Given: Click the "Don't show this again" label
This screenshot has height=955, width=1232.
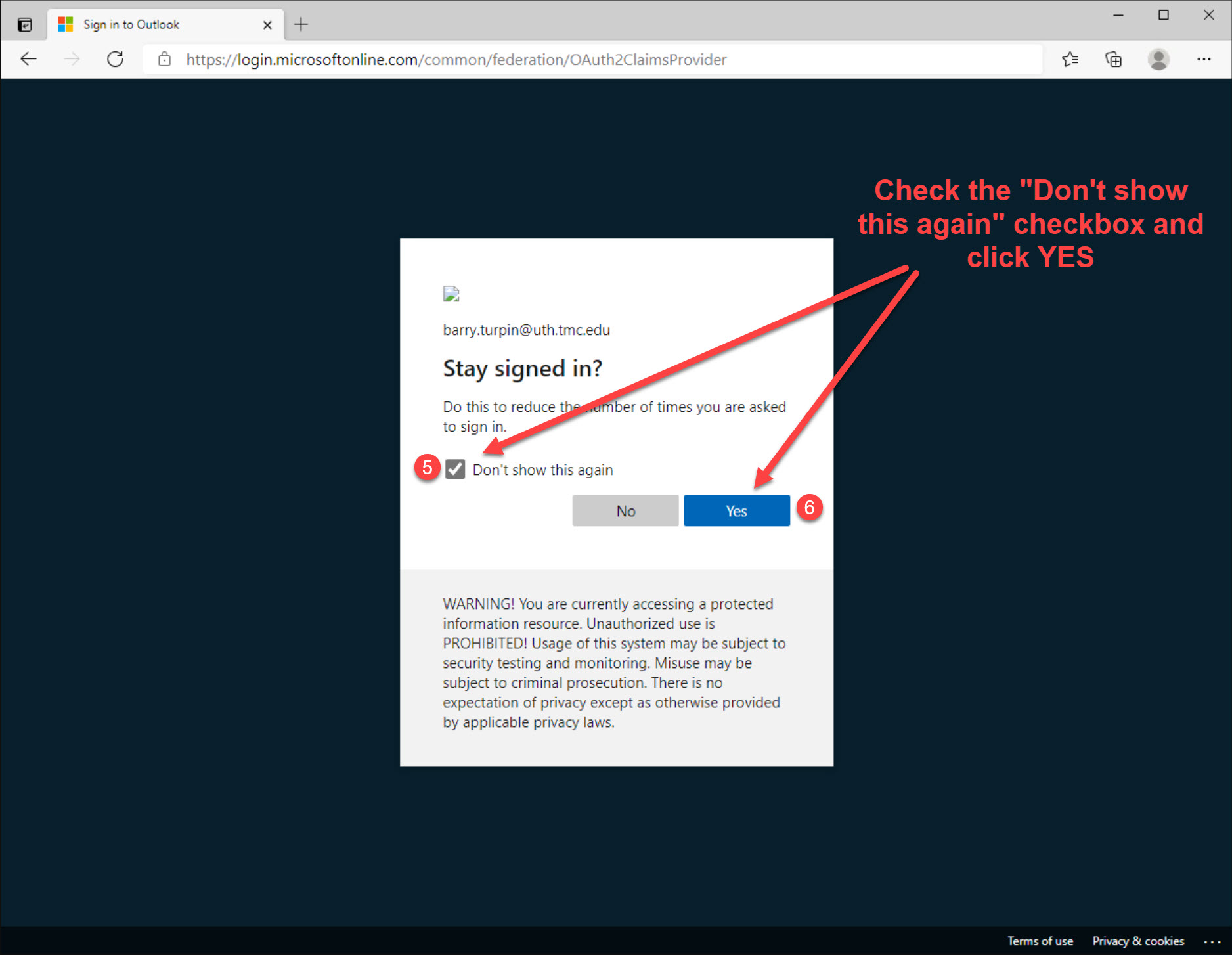Looking at the screenshot, I should click(542, 470).
